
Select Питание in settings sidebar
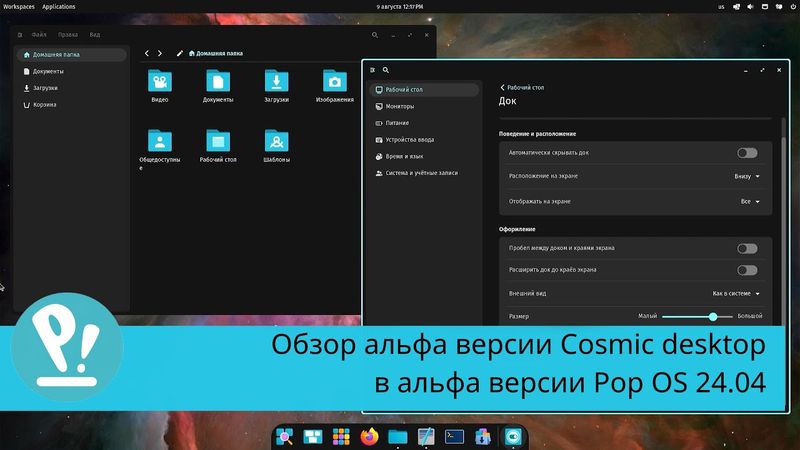click(x=424, y=123)
